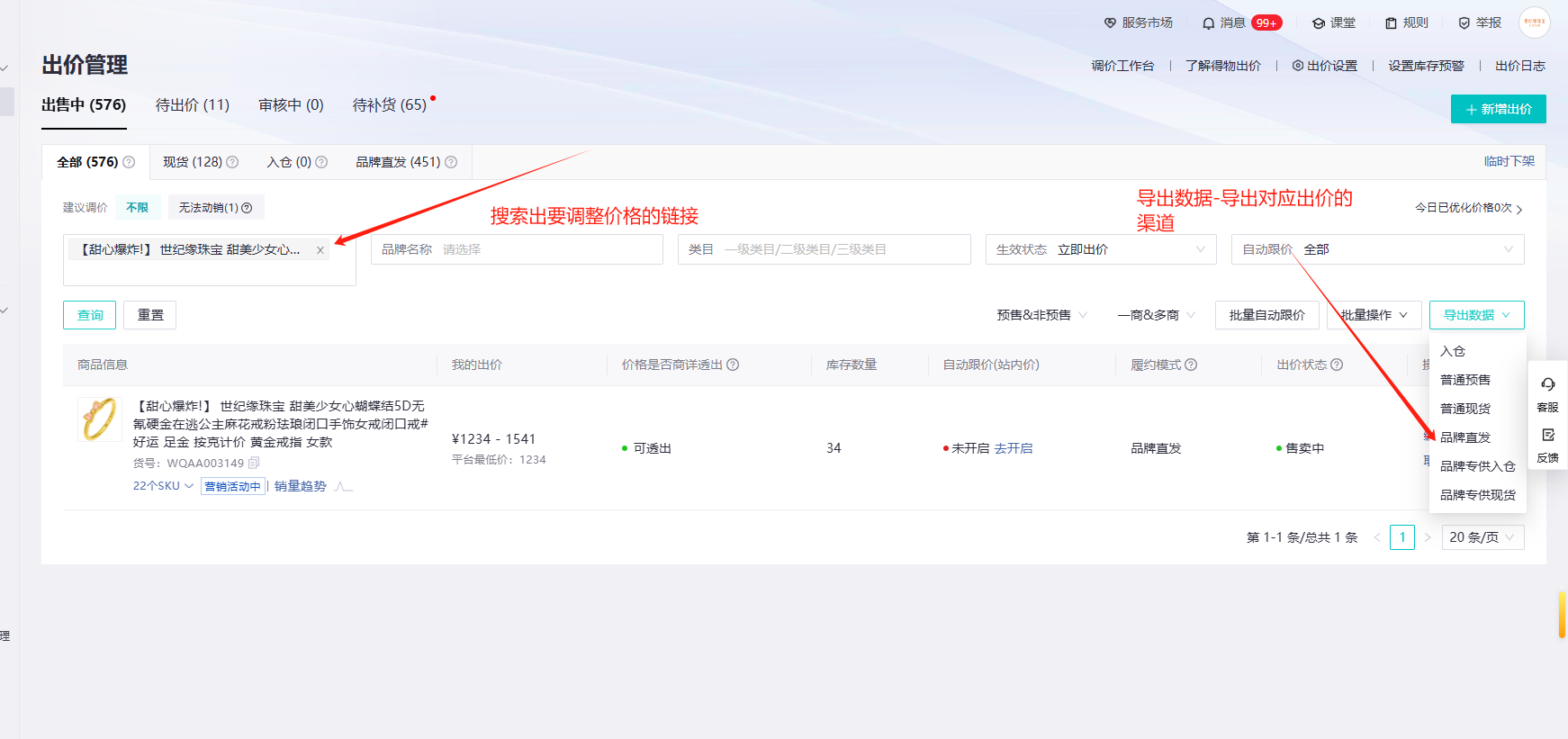This screenshot has height=739, width=1568.
Task: Click the 去开启 link
Action: [1014, 448]
